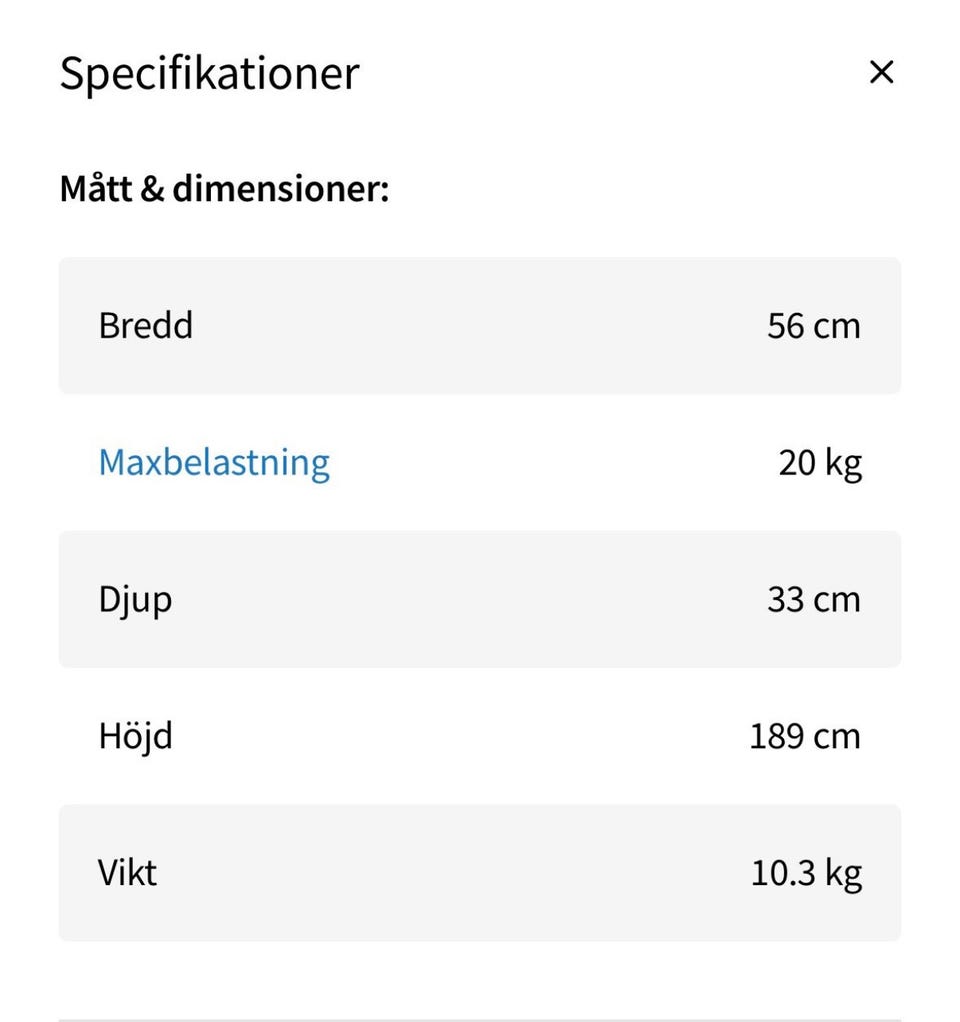
Task: Click the cm unit beside 189
Action: coord(837,737)
